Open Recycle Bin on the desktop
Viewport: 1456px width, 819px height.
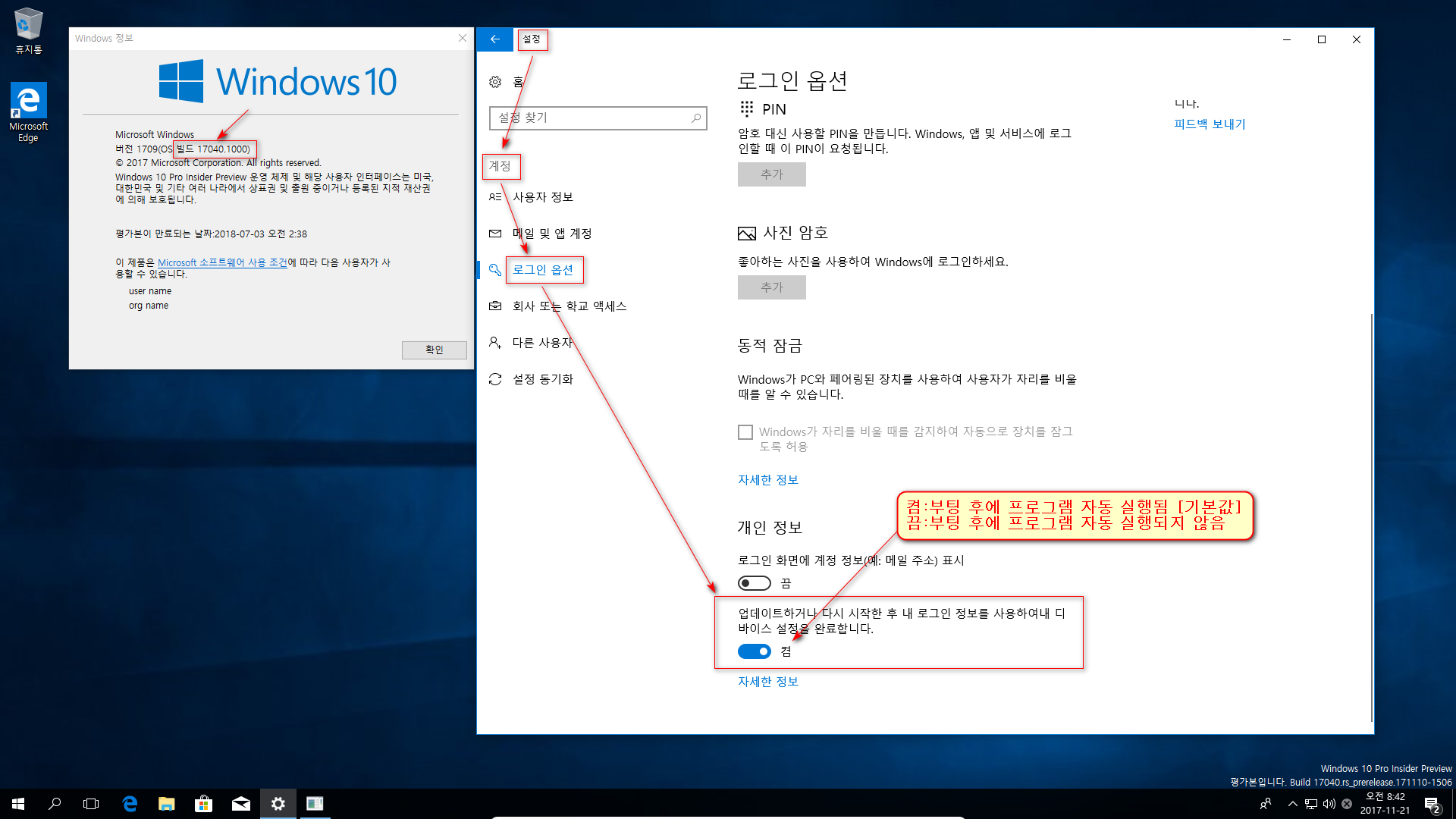point(29,32)
